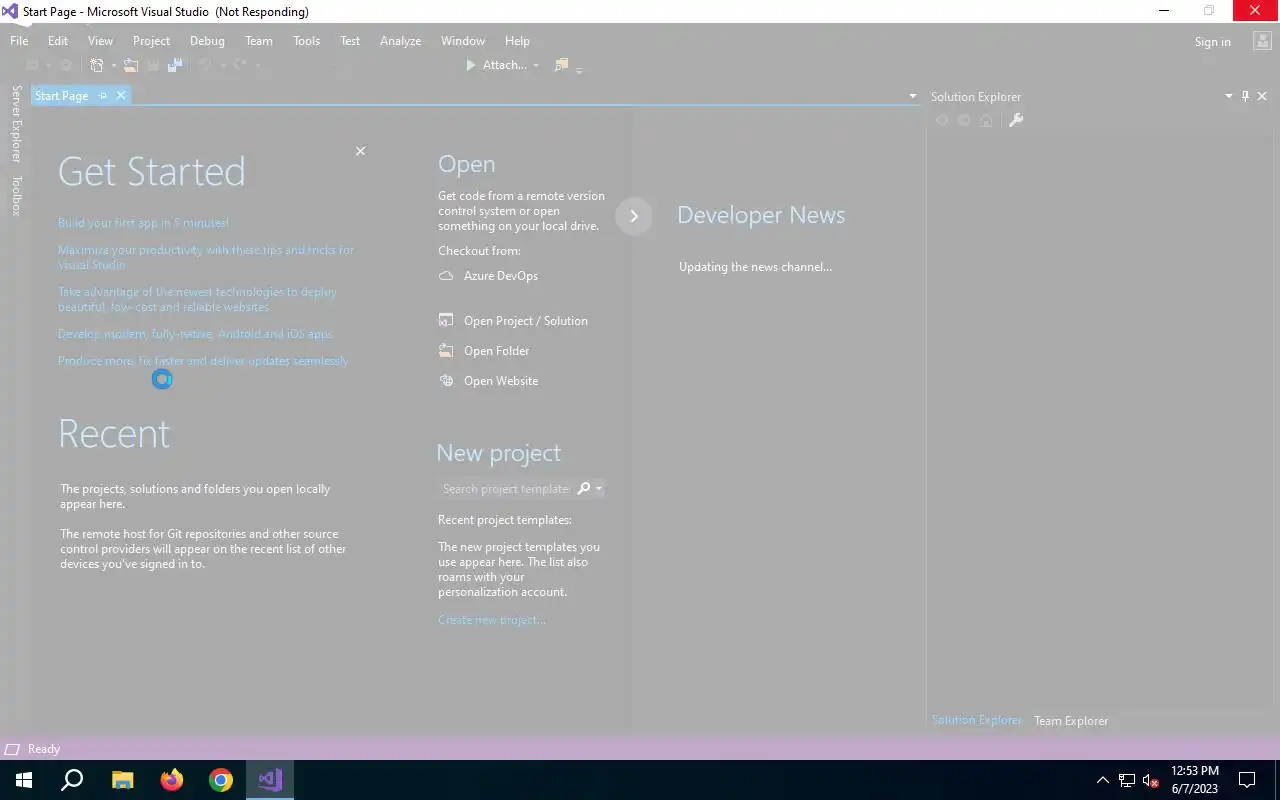This screenshot has height=800, width=1280.
Task: Click 'Develop modern, fully-native, Android and iOS apps' link
Action: tap(196, 334)
